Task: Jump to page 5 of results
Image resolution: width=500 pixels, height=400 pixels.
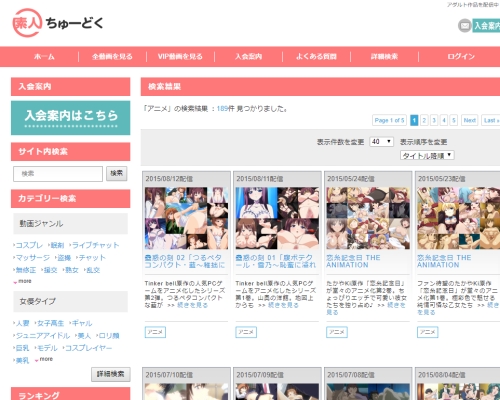Action: coord(454,120)
